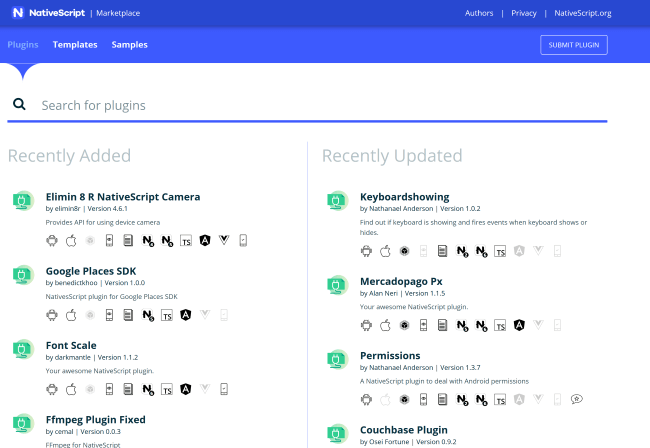Click Angular icon under Google Places SDK
The width and height of the screenshot is (650, 448).
pos(186,315)
